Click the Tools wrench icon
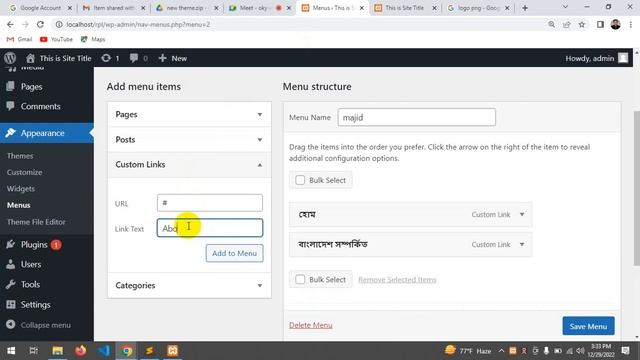The height and width of the screenshot is (360, 640). pyautogui.click(x=11, y=284)
